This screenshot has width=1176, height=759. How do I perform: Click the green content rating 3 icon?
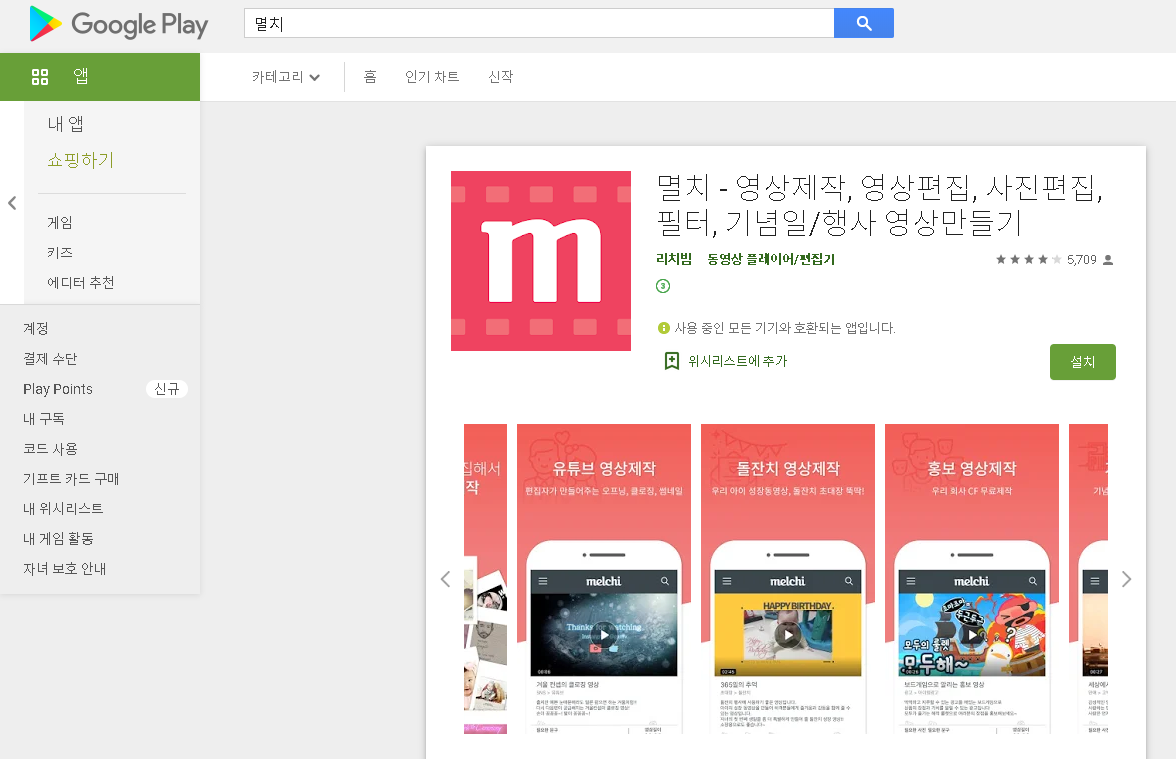pyautogui.click(x=663, y=286)
